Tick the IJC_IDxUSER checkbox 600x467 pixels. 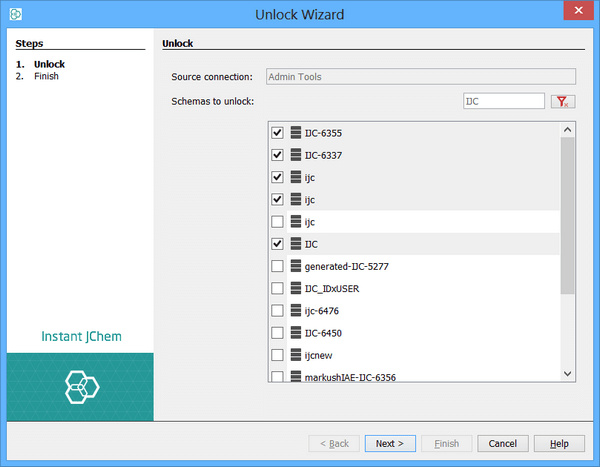277,288
